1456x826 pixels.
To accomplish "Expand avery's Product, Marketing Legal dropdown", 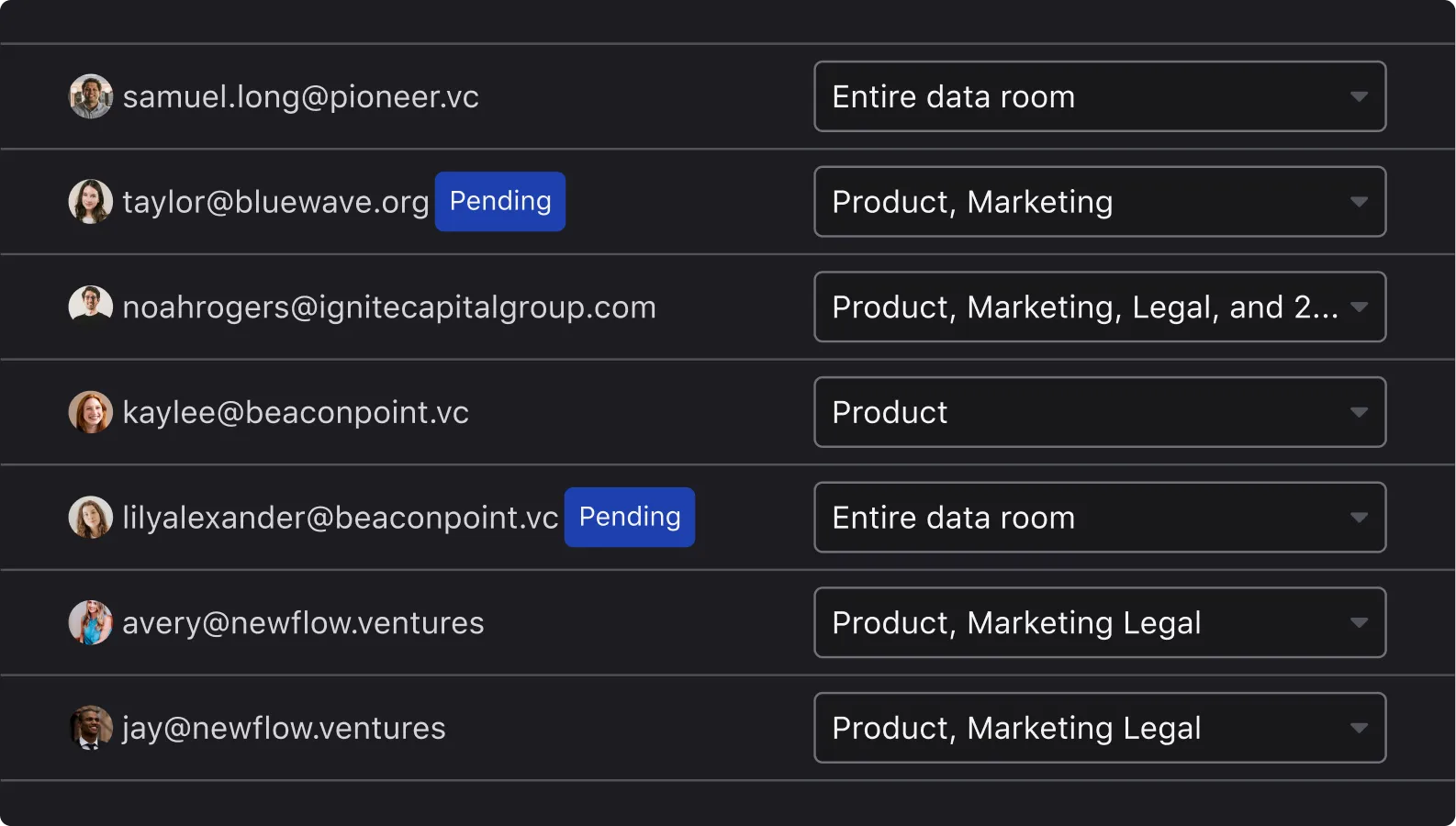I will pyautogui.click(x=1099, y=622).
